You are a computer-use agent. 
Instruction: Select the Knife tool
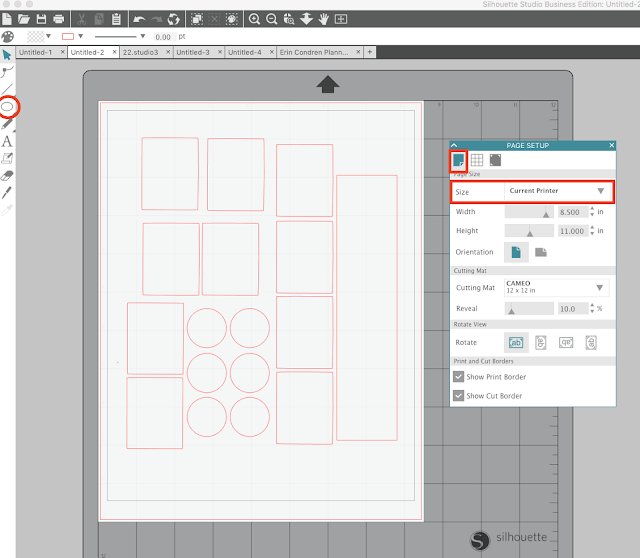tap(7, 192)
